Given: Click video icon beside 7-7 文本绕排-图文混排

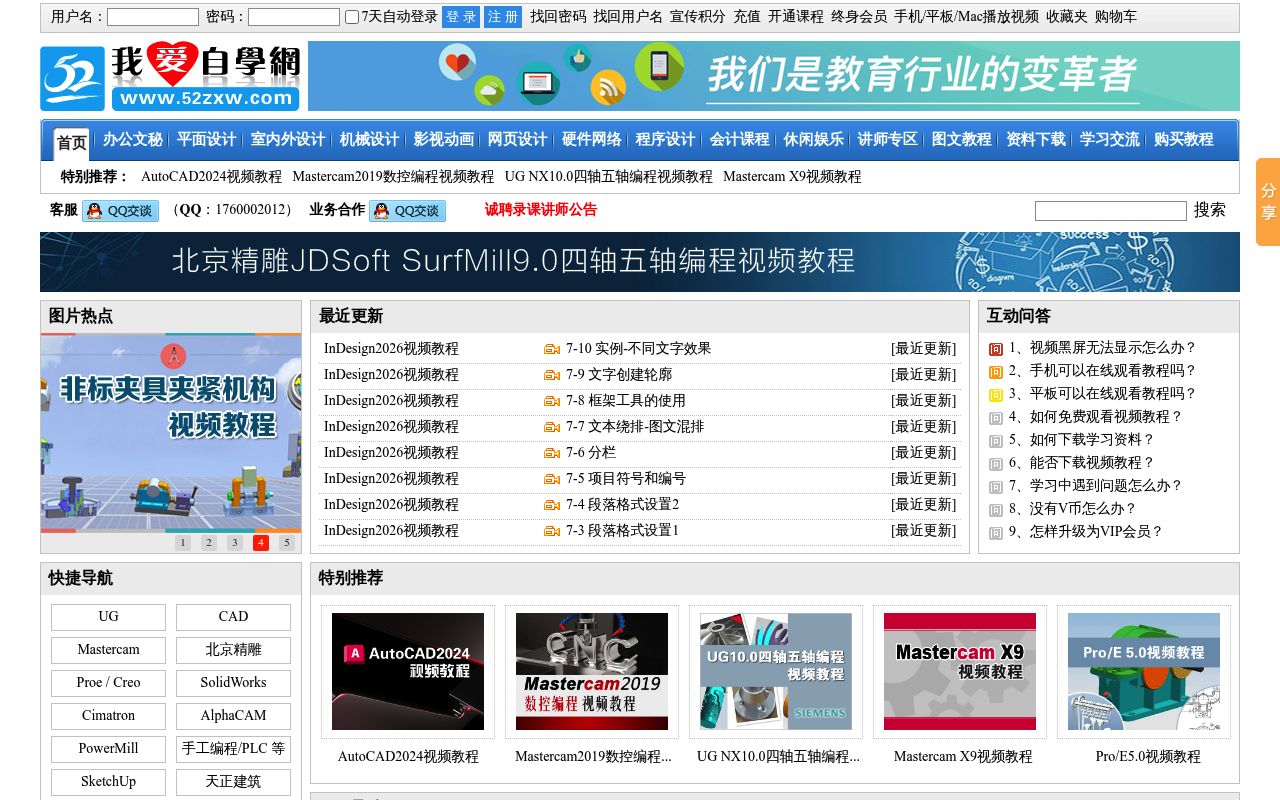Looking at the screenshot, I should coord(552,427).
